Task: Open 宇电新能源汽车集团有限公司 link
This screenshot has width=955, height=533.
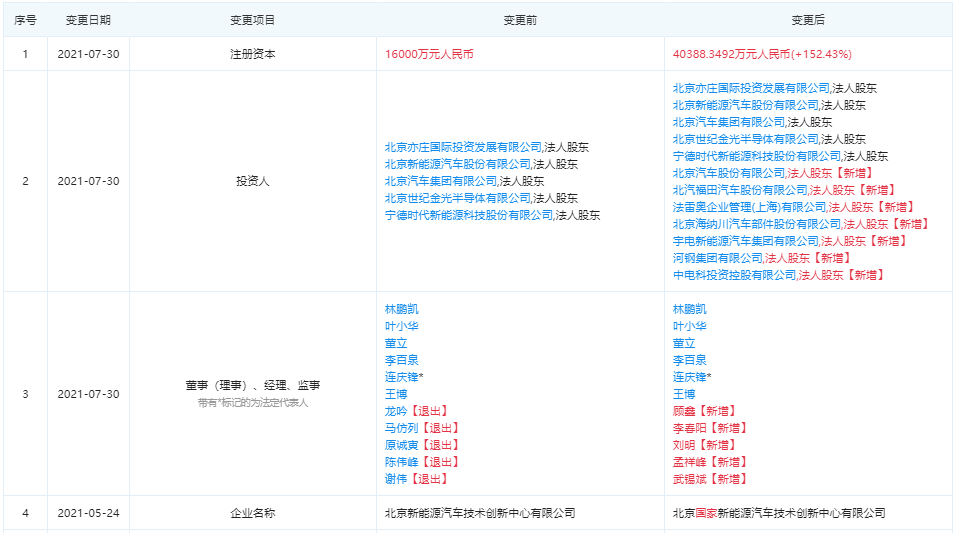Action: (x=745, y=241)
